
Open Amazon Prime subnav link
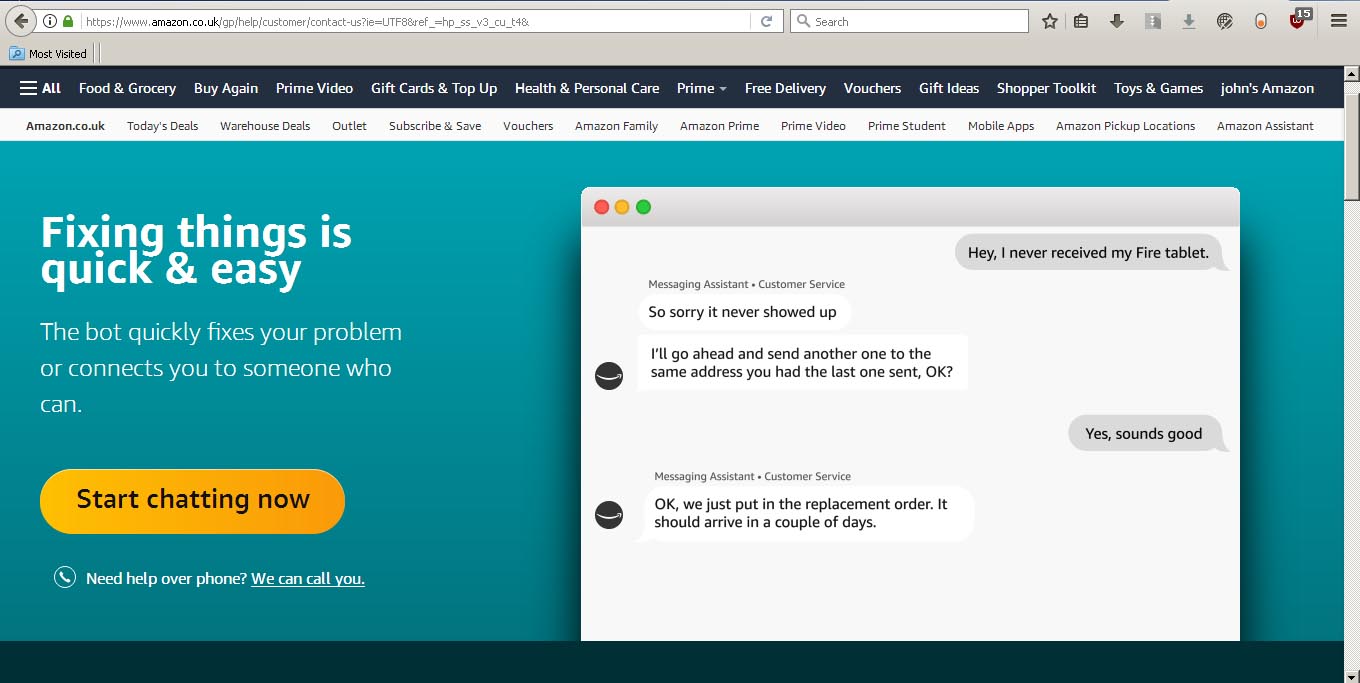[x=719, y=126]
